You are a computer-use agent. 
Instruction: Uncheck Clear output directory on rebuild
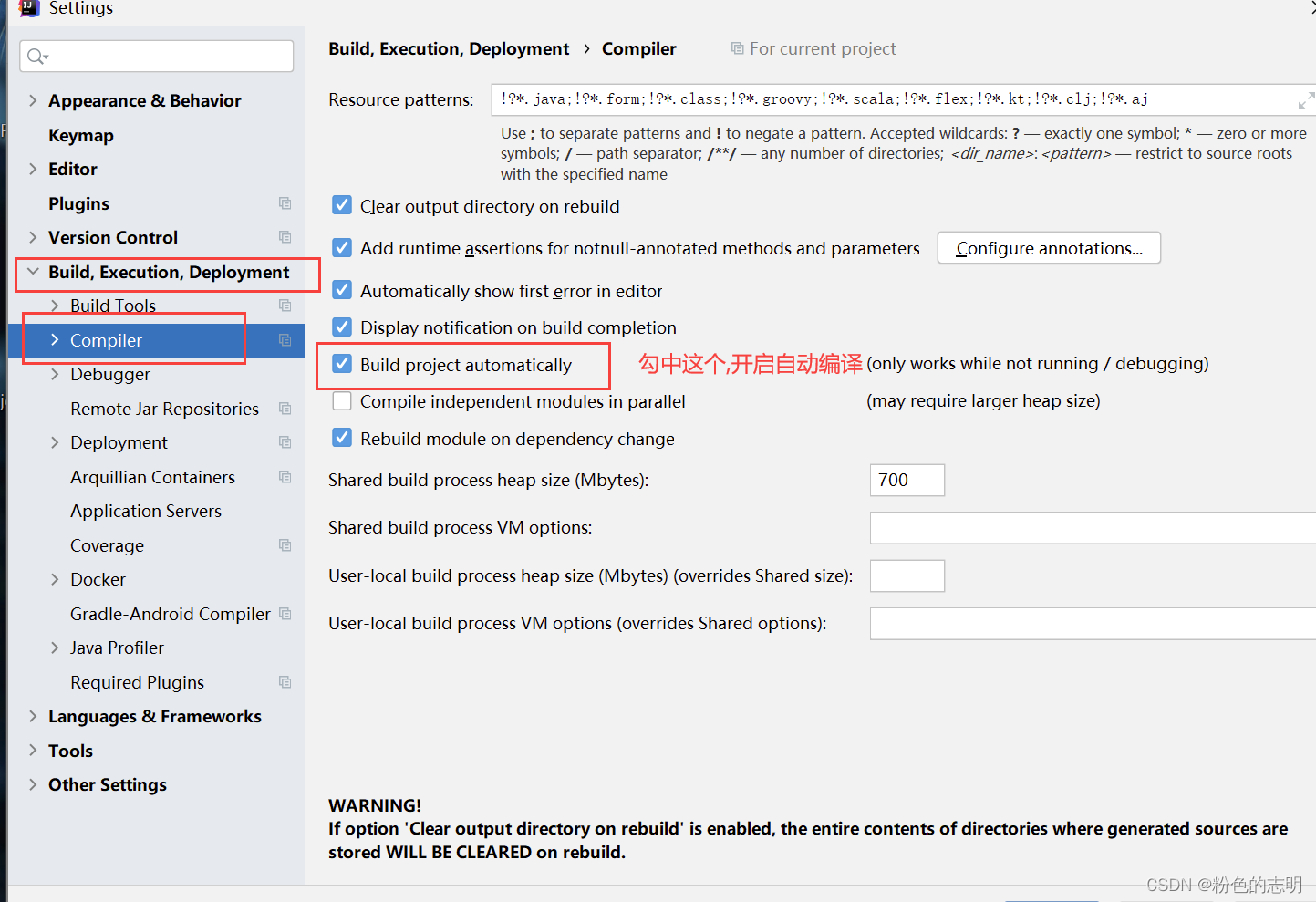pos(342,205)
